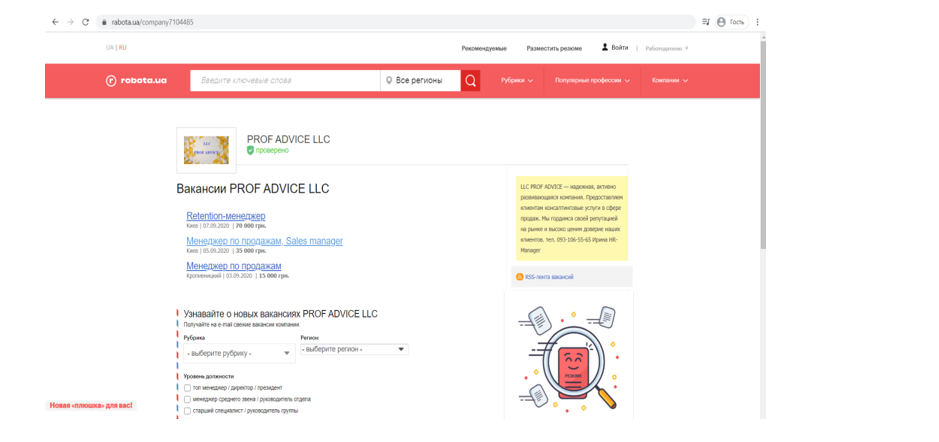Click the browser forward arrow

(x=71, y=22)
